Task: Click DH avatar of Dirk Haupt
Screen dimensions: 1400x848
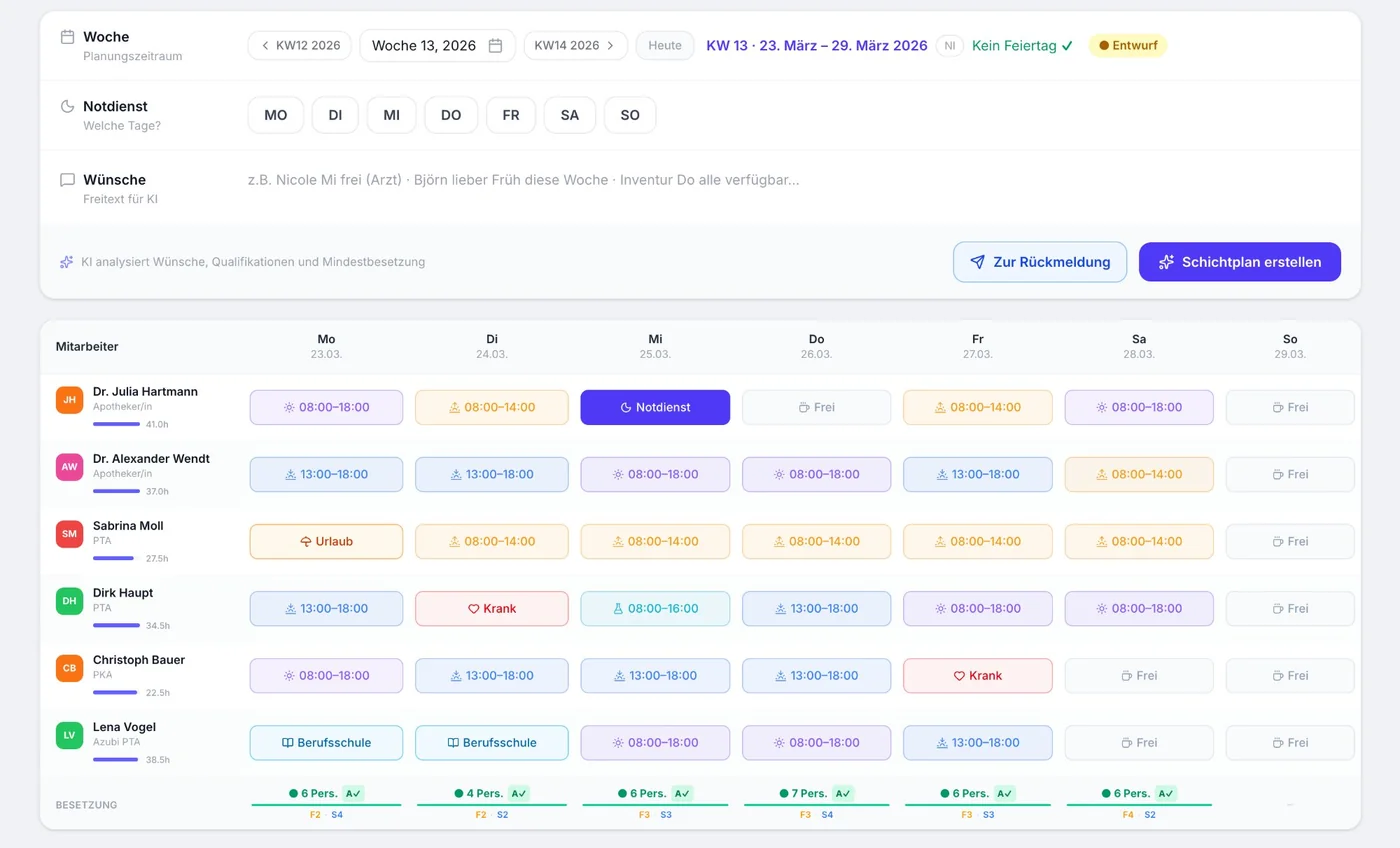Action: (69, 601)
